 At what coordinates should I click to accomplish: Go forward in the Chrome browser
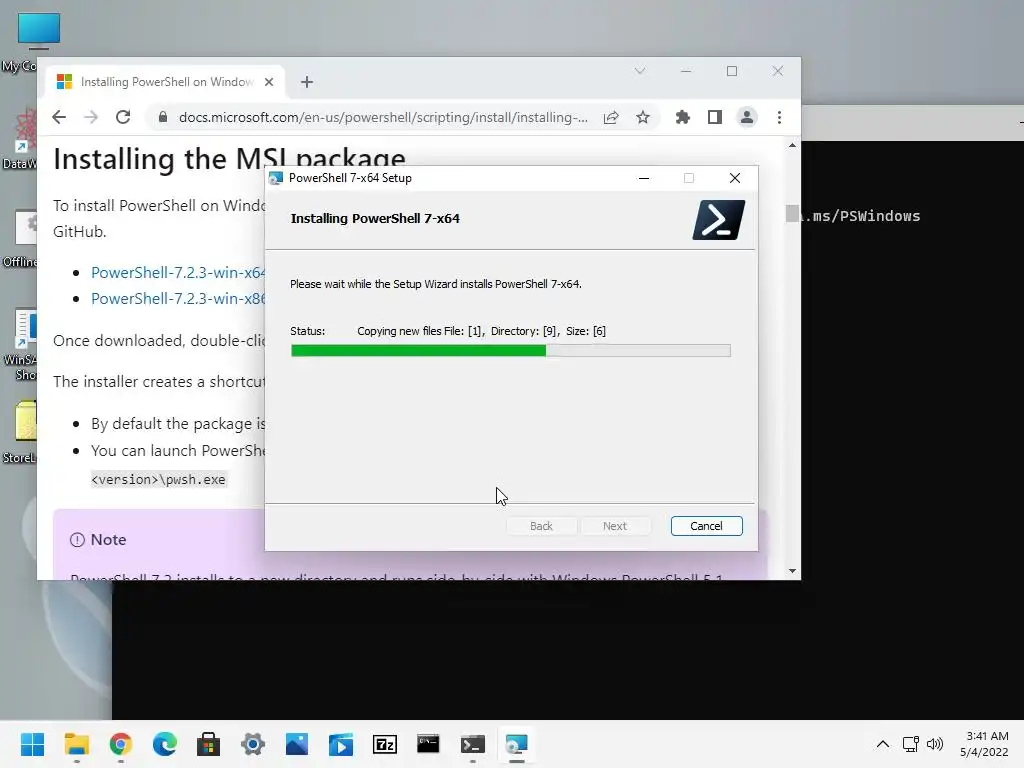[91, 118]
